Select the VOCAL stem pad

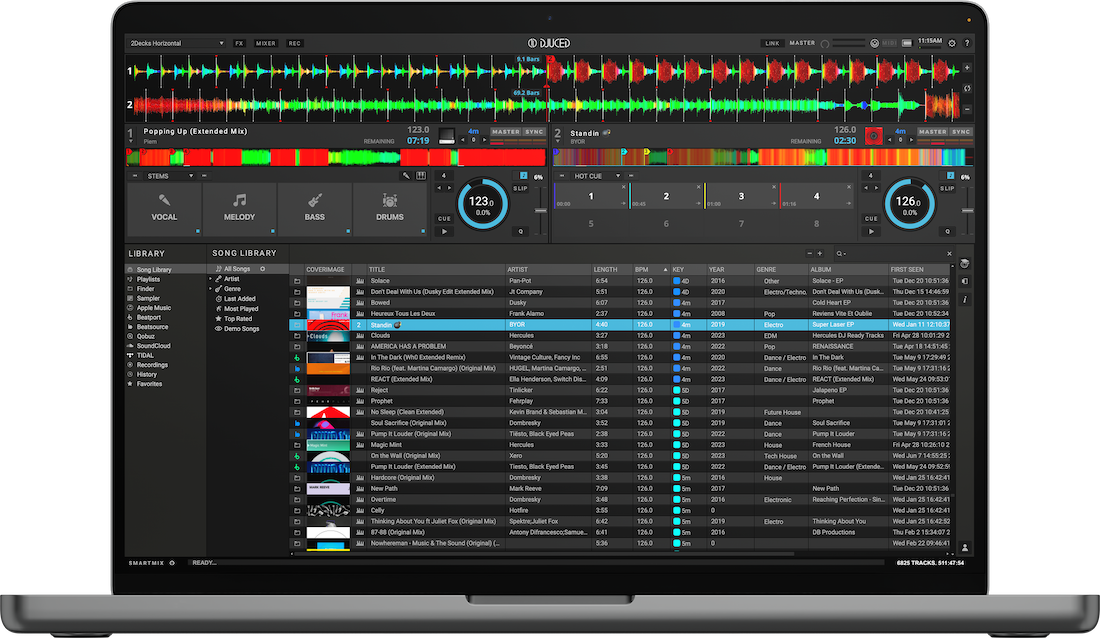point(164,209)
